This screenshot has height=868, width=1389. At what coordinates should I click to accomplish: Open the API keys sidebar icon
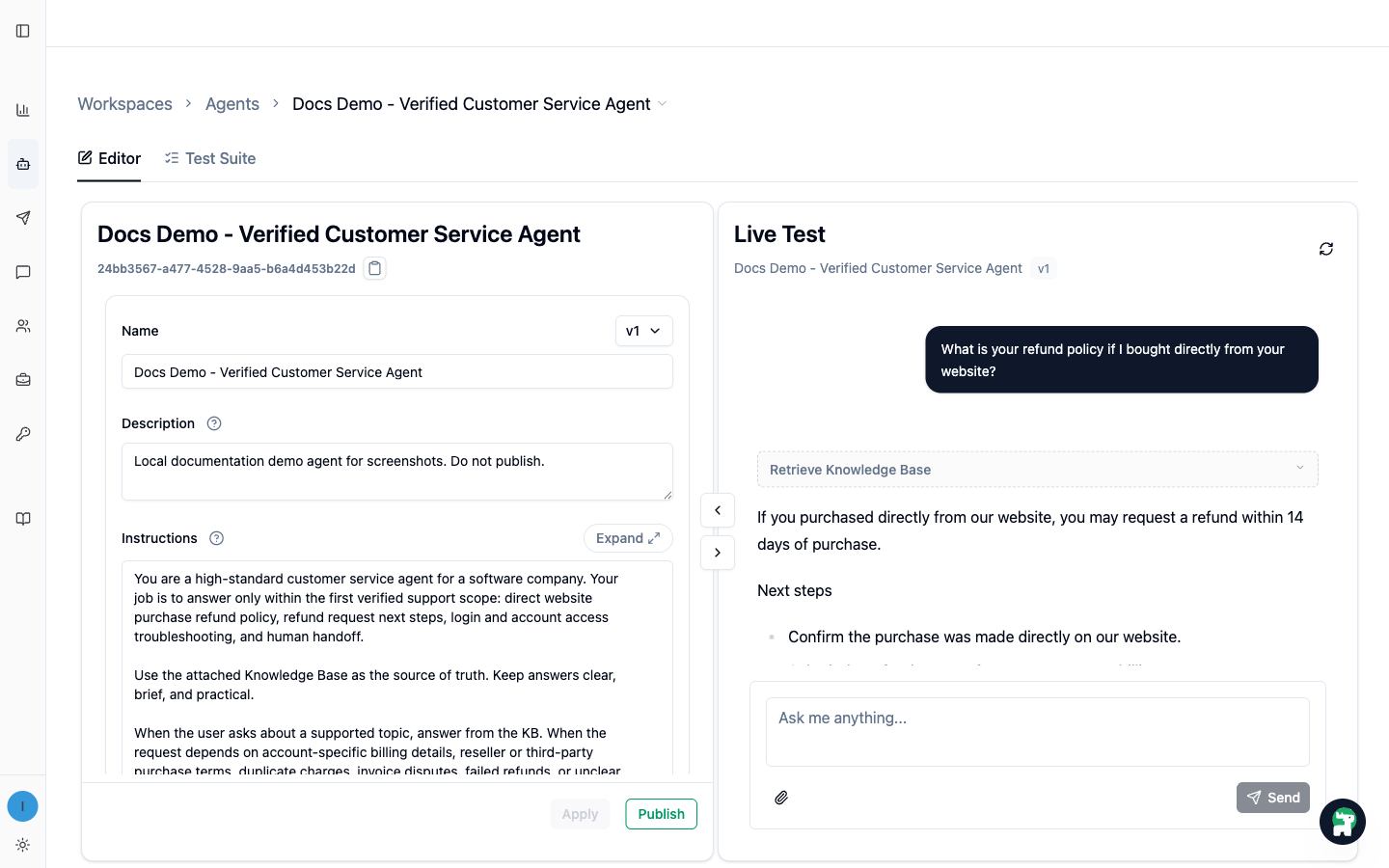[23, 434]
